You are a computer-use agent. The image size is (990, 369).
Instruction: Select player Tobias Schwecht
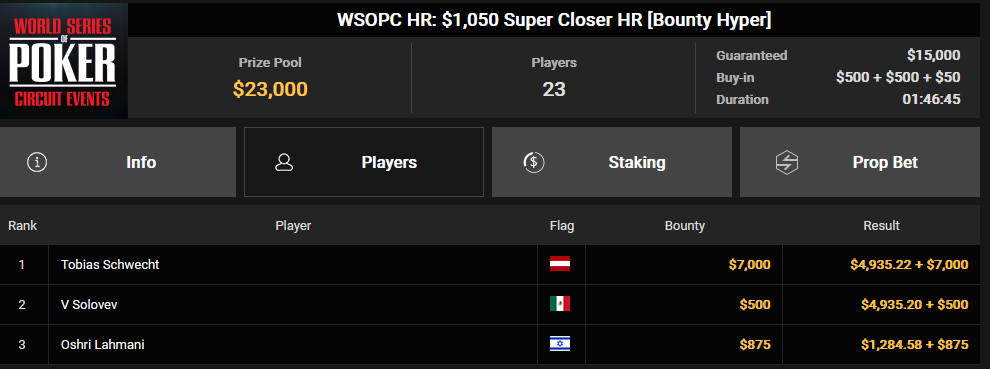click(x=110, y=265)
